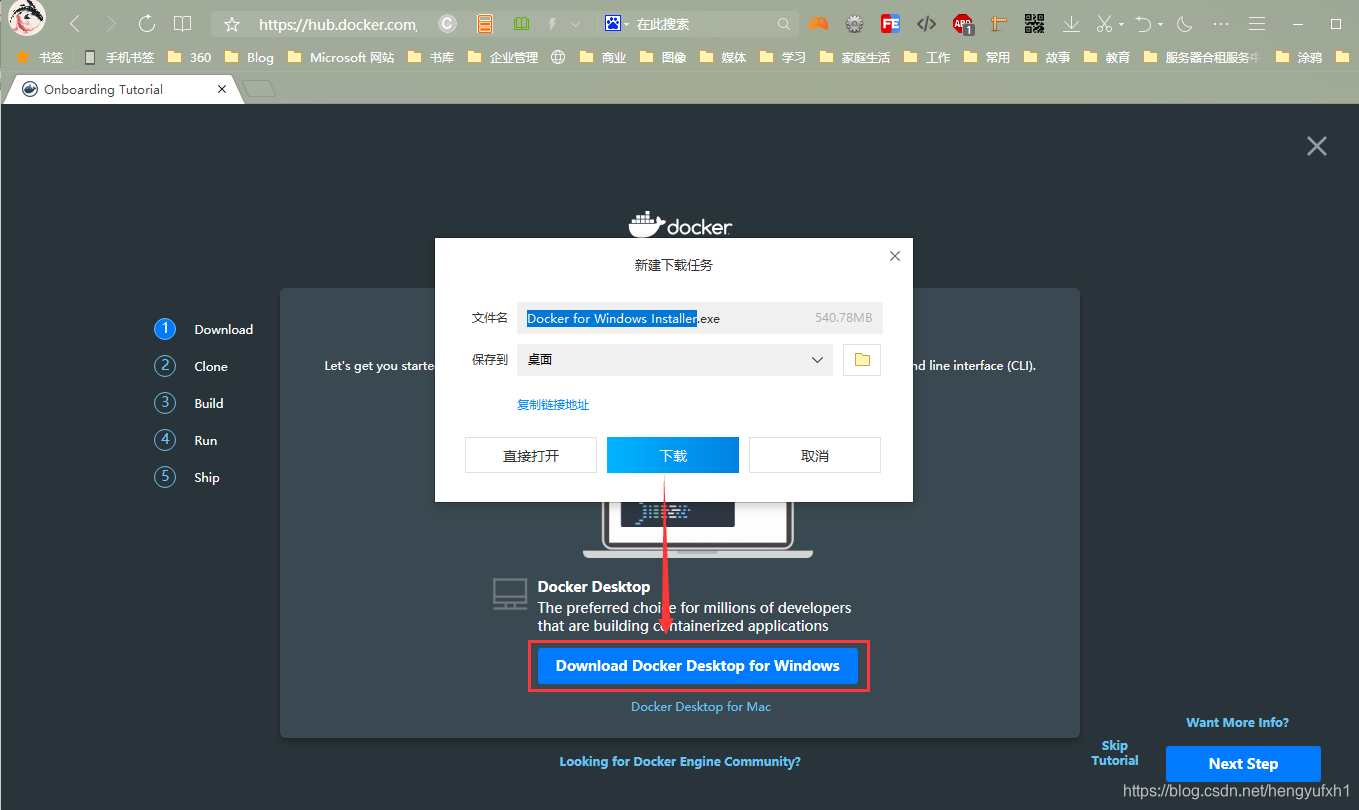Open the 书签 bookmarks star menu
This screenshot has height=810, width=1359.
pyautogui.click(x=39, y=57)
